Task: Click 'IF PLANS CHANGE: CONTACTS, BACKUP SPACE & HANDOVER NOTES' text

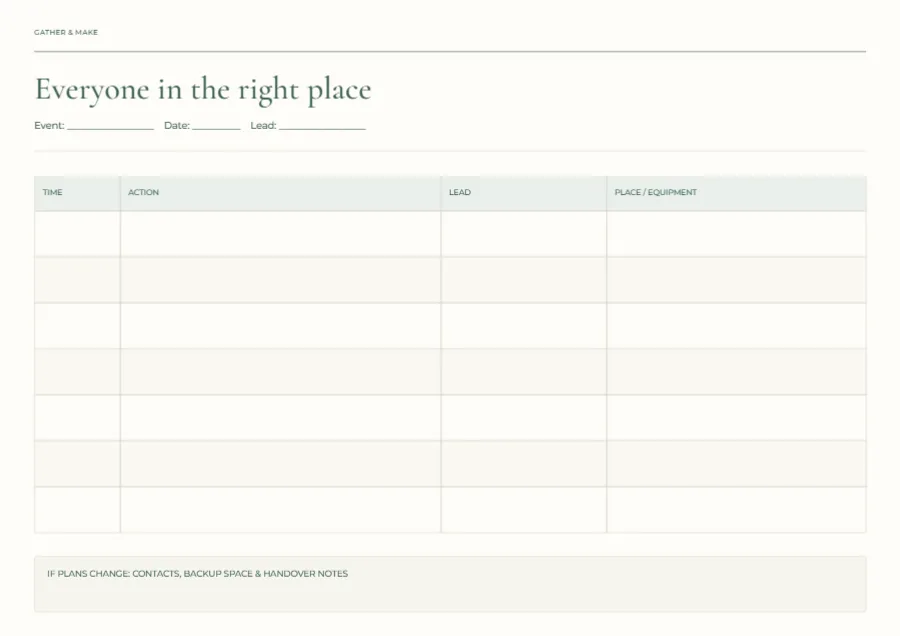Action: click(197, 573)
